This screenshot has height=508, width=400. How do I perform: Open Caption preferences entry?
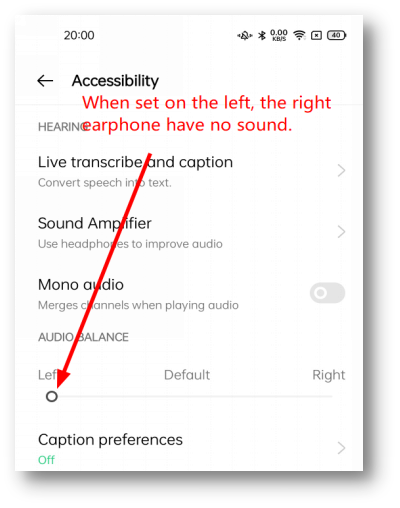tap(192, 449)
